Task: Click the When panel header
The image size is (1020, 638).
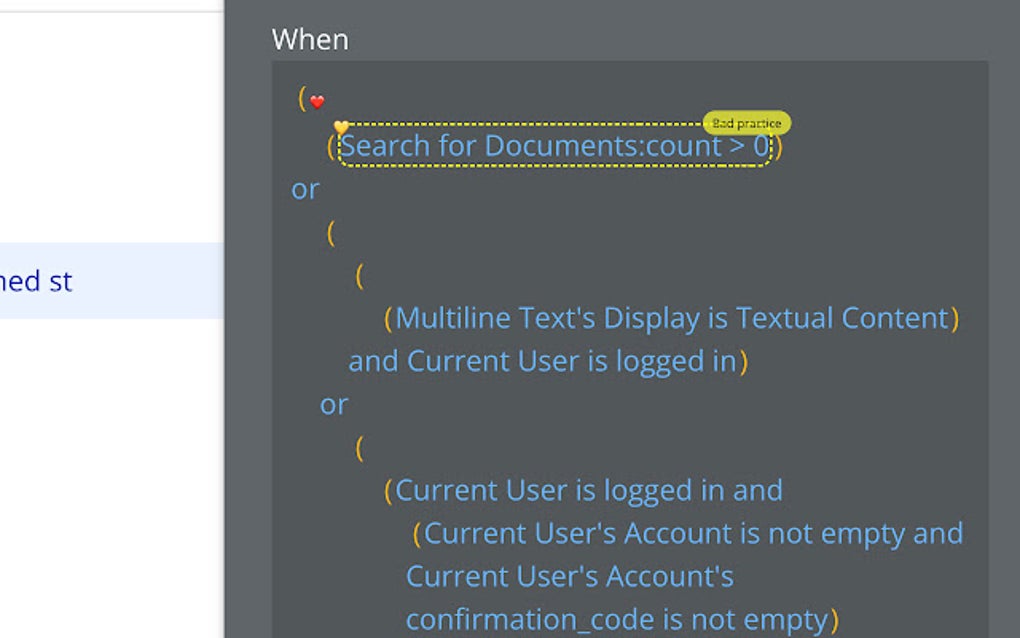Action: [310, 39]
